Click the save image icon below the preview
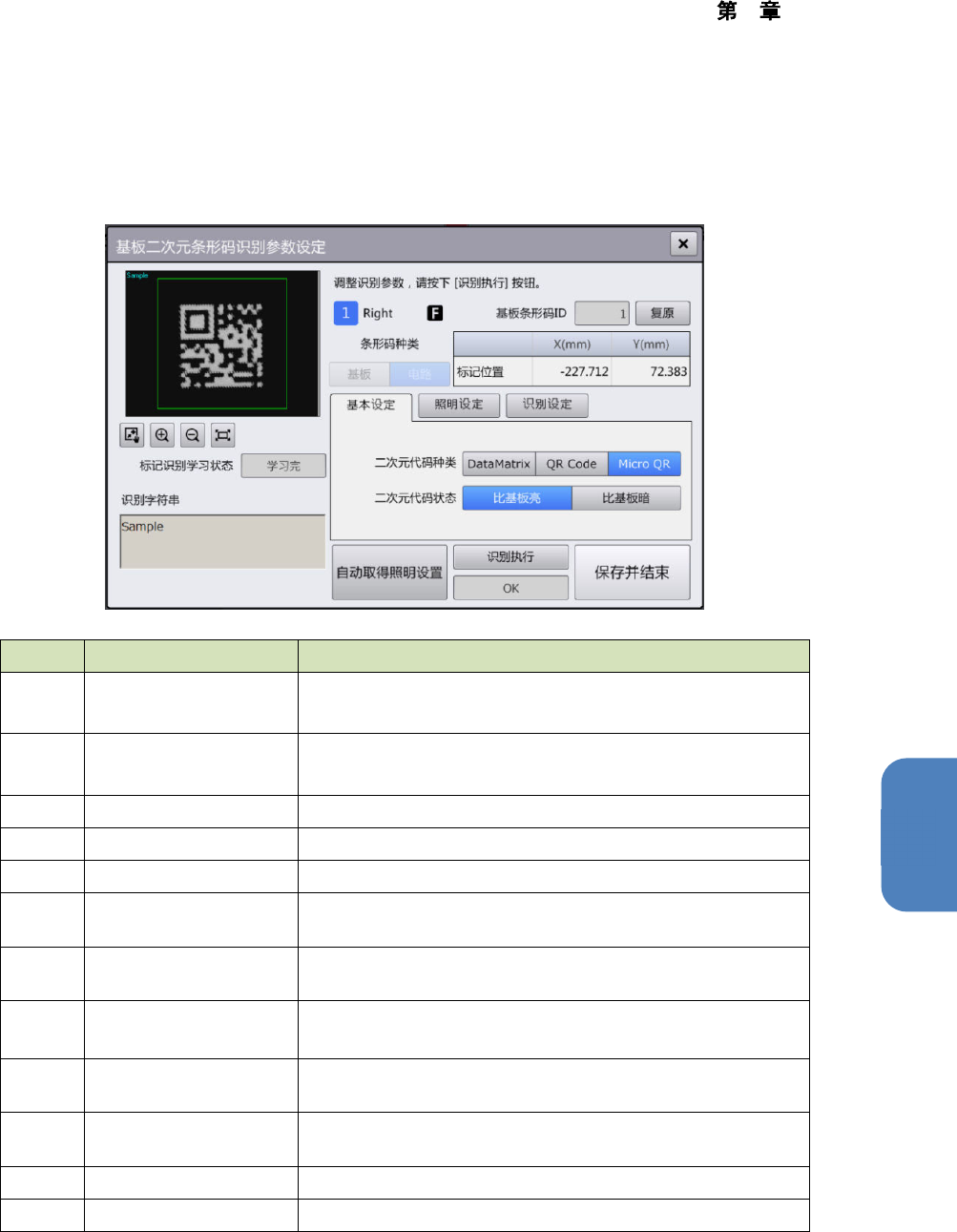The image size is (957, 1232). (132, 435)
